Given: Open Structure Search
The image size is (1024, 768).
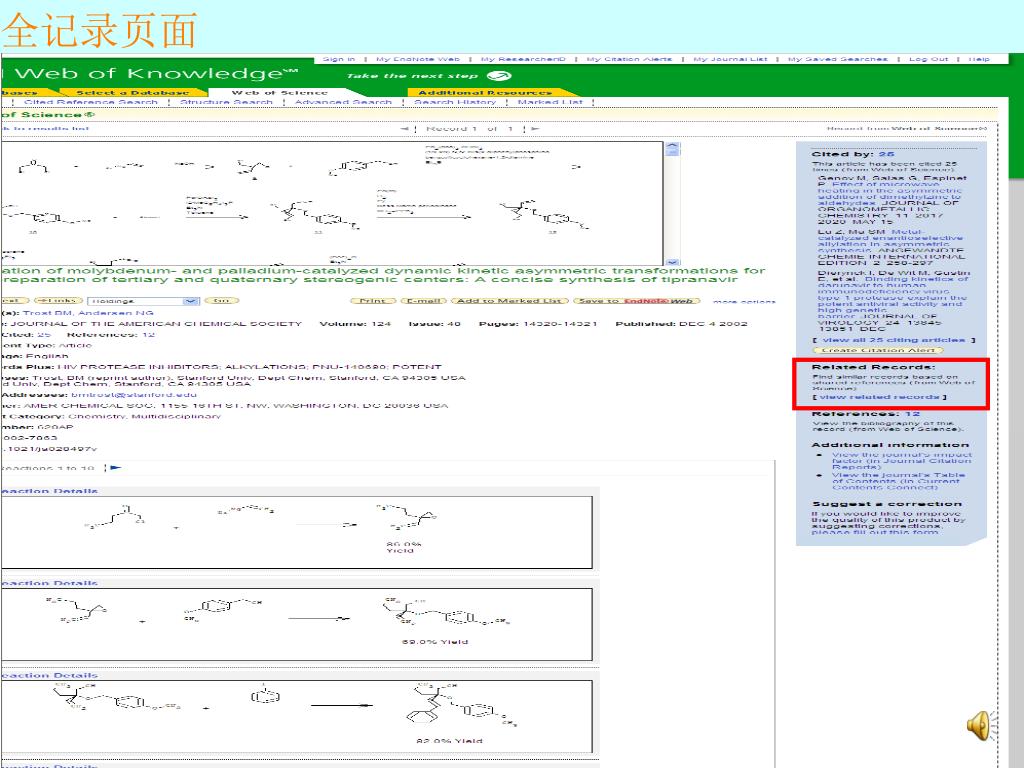Looking at the screenshot, I should pos(226,102).
